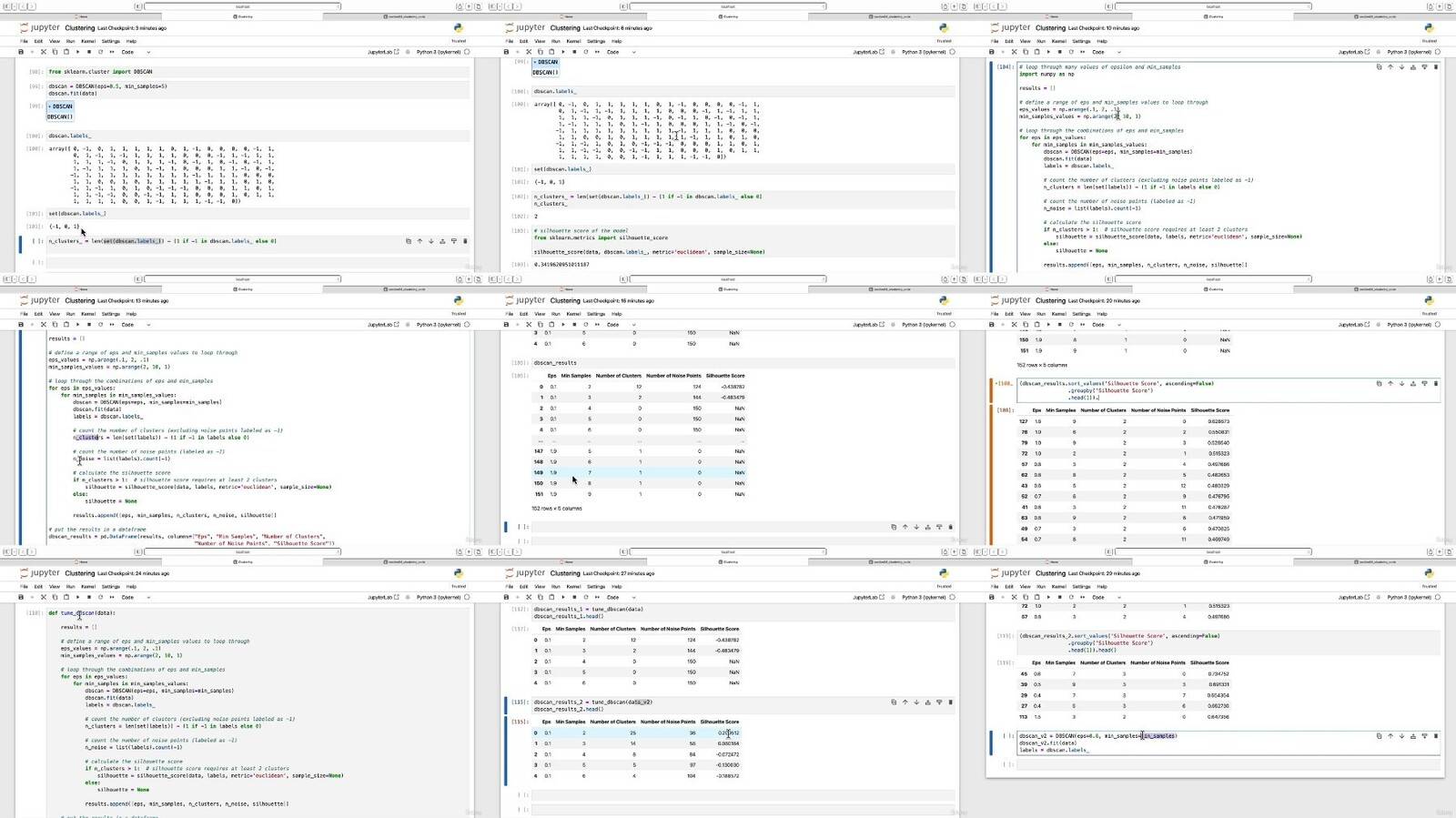Run selected cell in 9-minute checkpoint notebook

(x=77, y=52)
